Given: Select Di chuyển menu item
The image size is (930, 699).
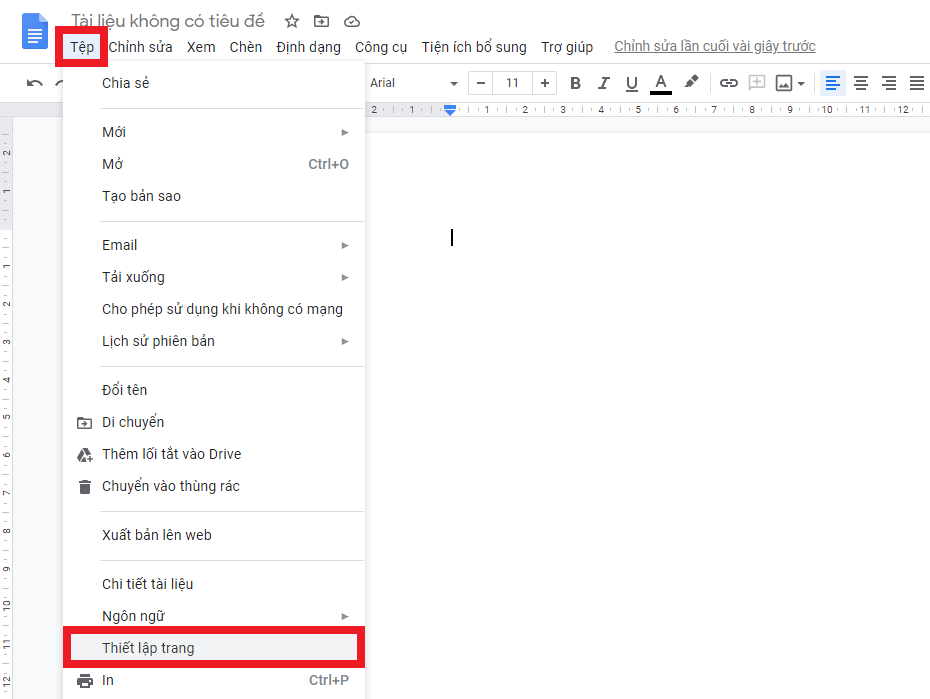Looking at the screenshot, I should [x=214, y=422].
